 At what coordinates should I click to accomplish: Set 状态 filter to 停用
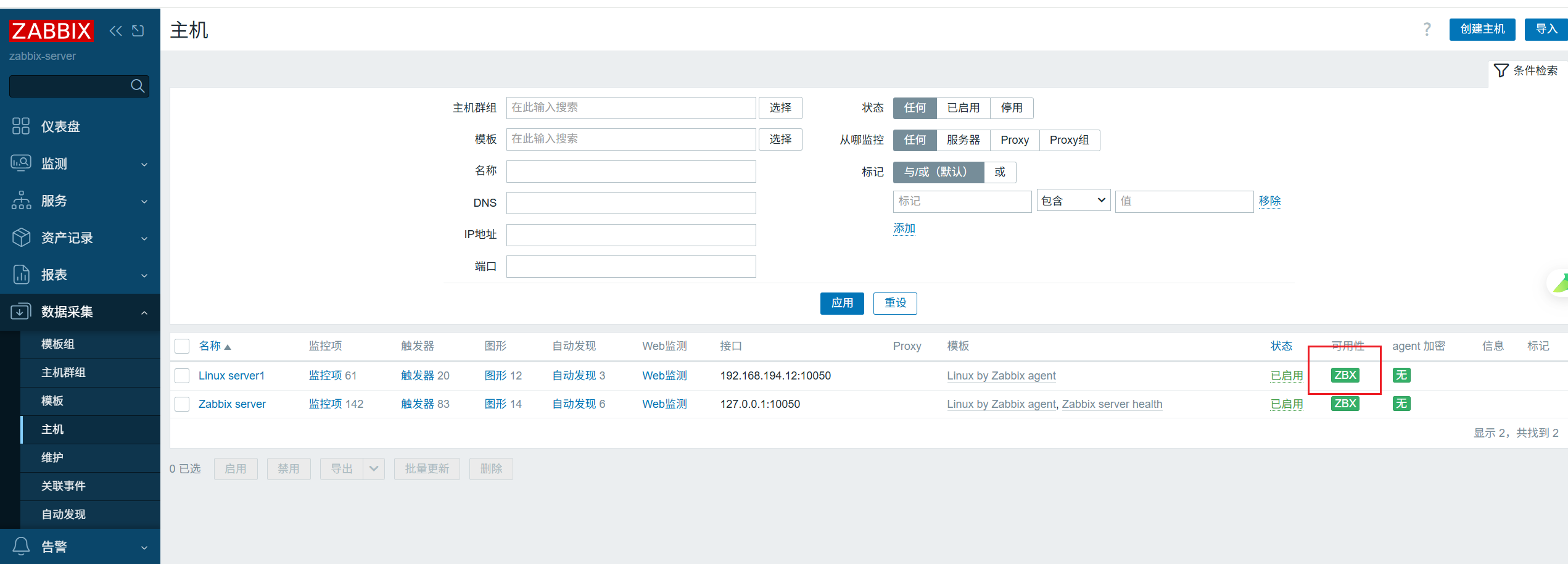[x=1012, y=108]
